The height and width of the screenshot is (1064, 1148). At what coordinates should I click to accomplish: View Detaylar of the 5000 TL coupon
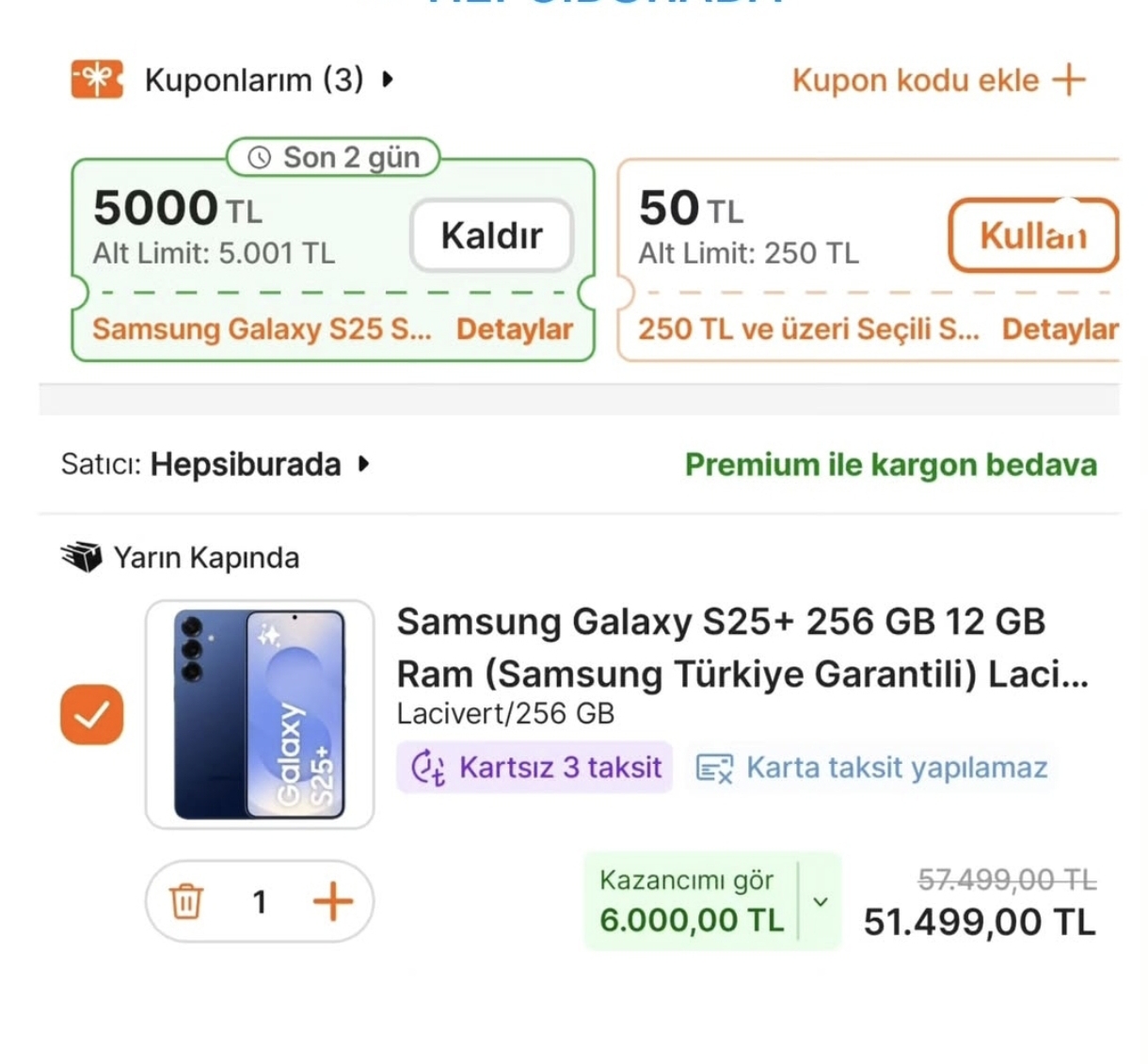point(515,329)
